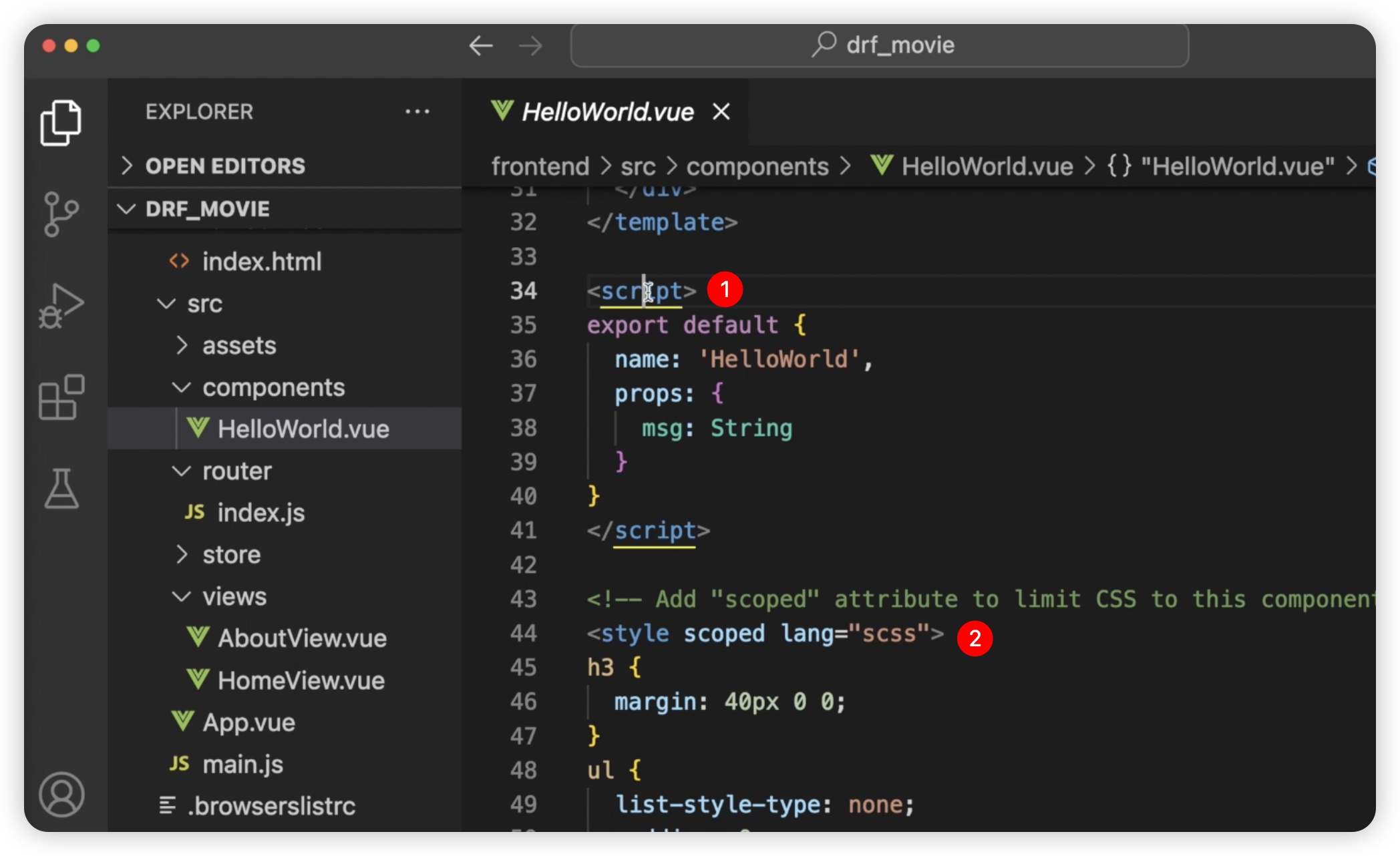Go back with the left arrow
The height and width of the screenshot is (856, 1400).
(x=481, y=45)
